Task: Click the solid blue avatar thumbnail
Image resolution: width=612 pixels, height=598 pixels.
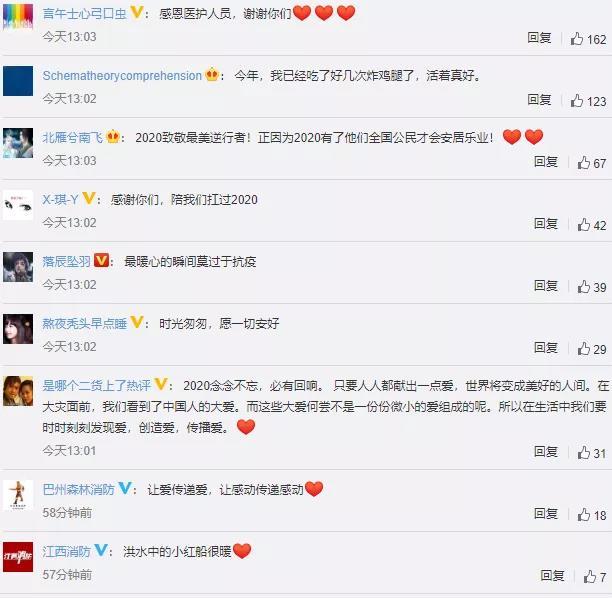Action: point(18,81)
